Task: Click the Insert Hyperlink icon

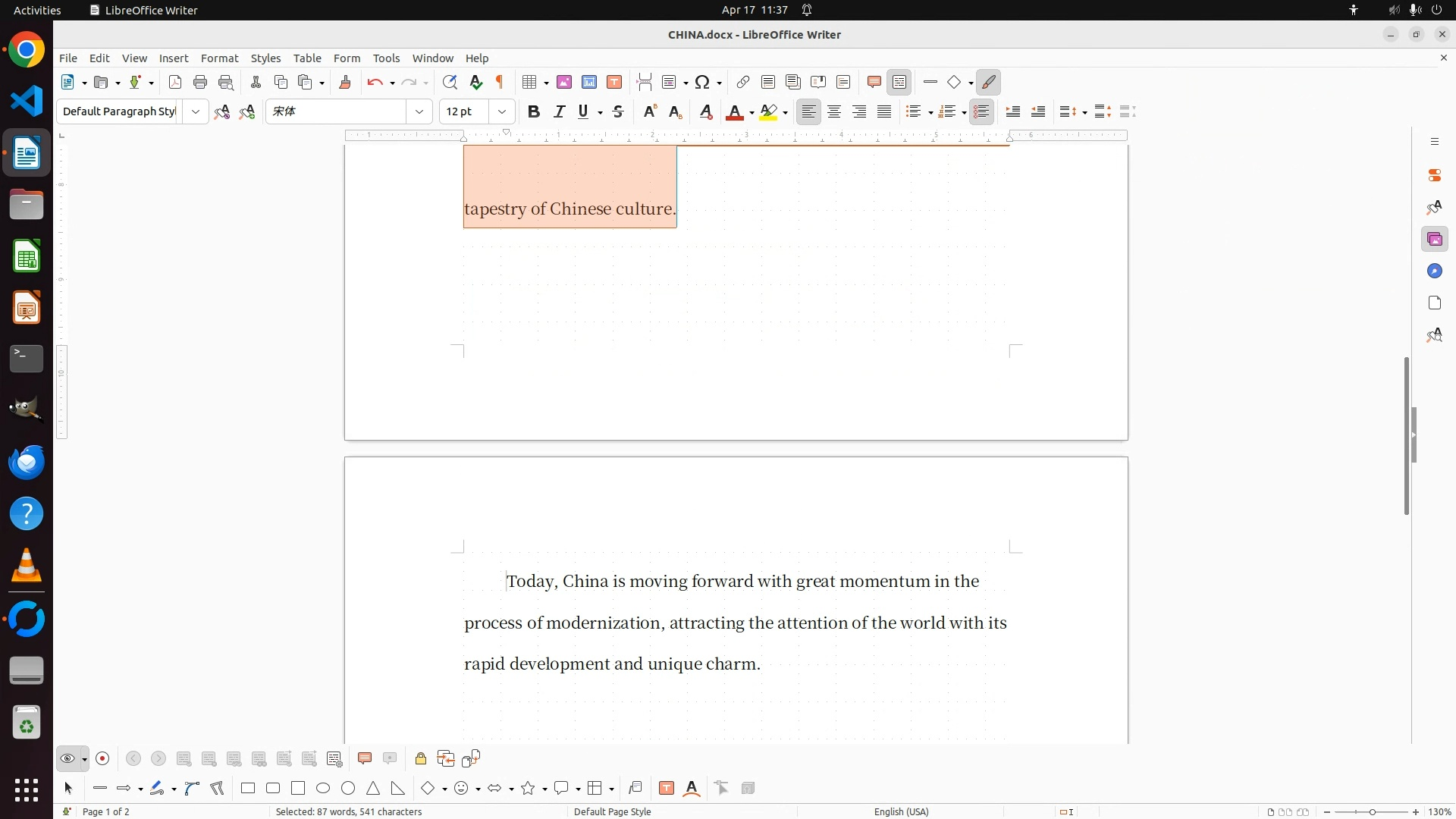Action: tap(743, 82)
